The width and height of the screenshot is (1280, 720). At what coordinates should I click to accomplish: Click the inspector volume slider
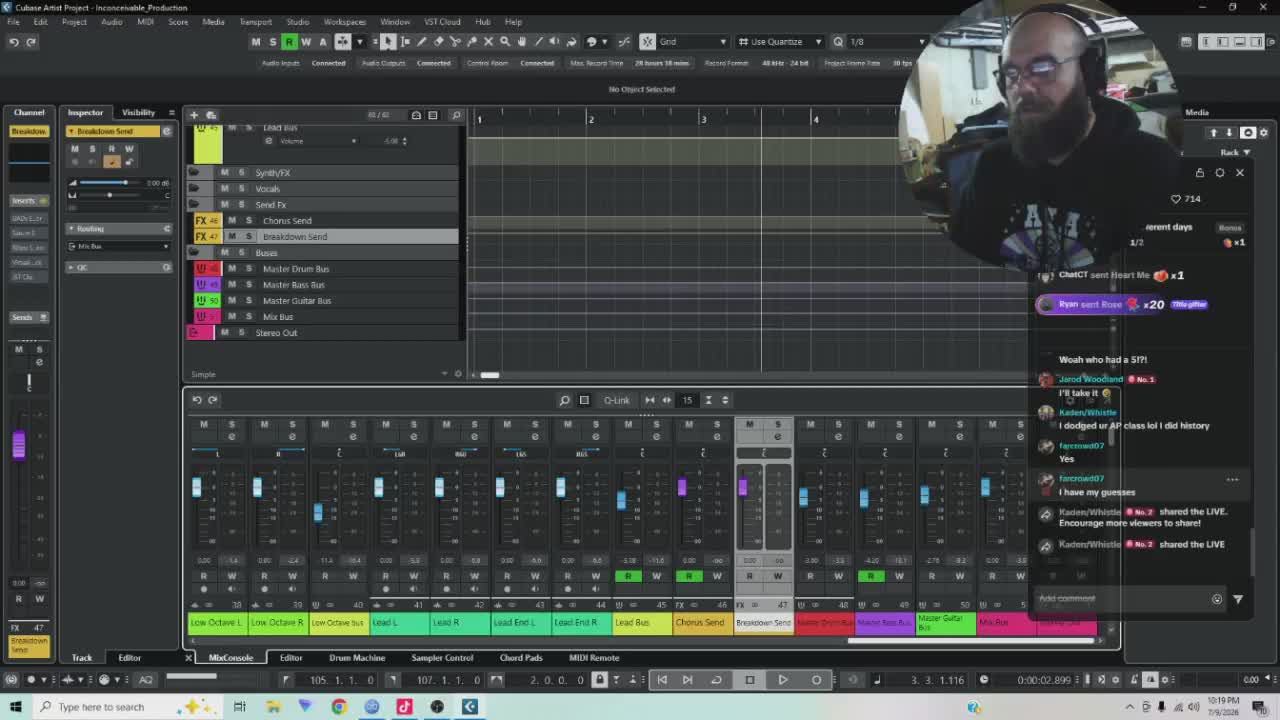[x=109, y=183]
